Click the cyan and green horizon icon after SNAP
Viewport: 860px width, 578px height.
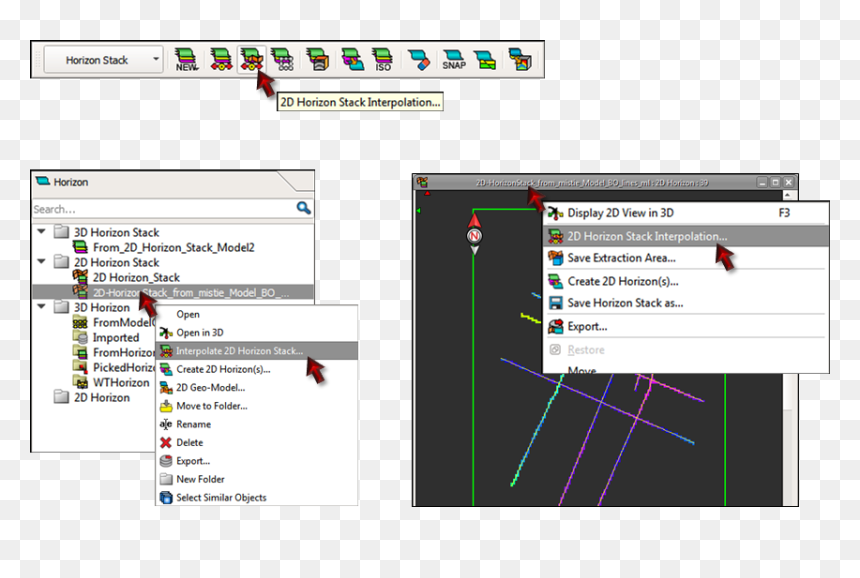click(485, 59)
